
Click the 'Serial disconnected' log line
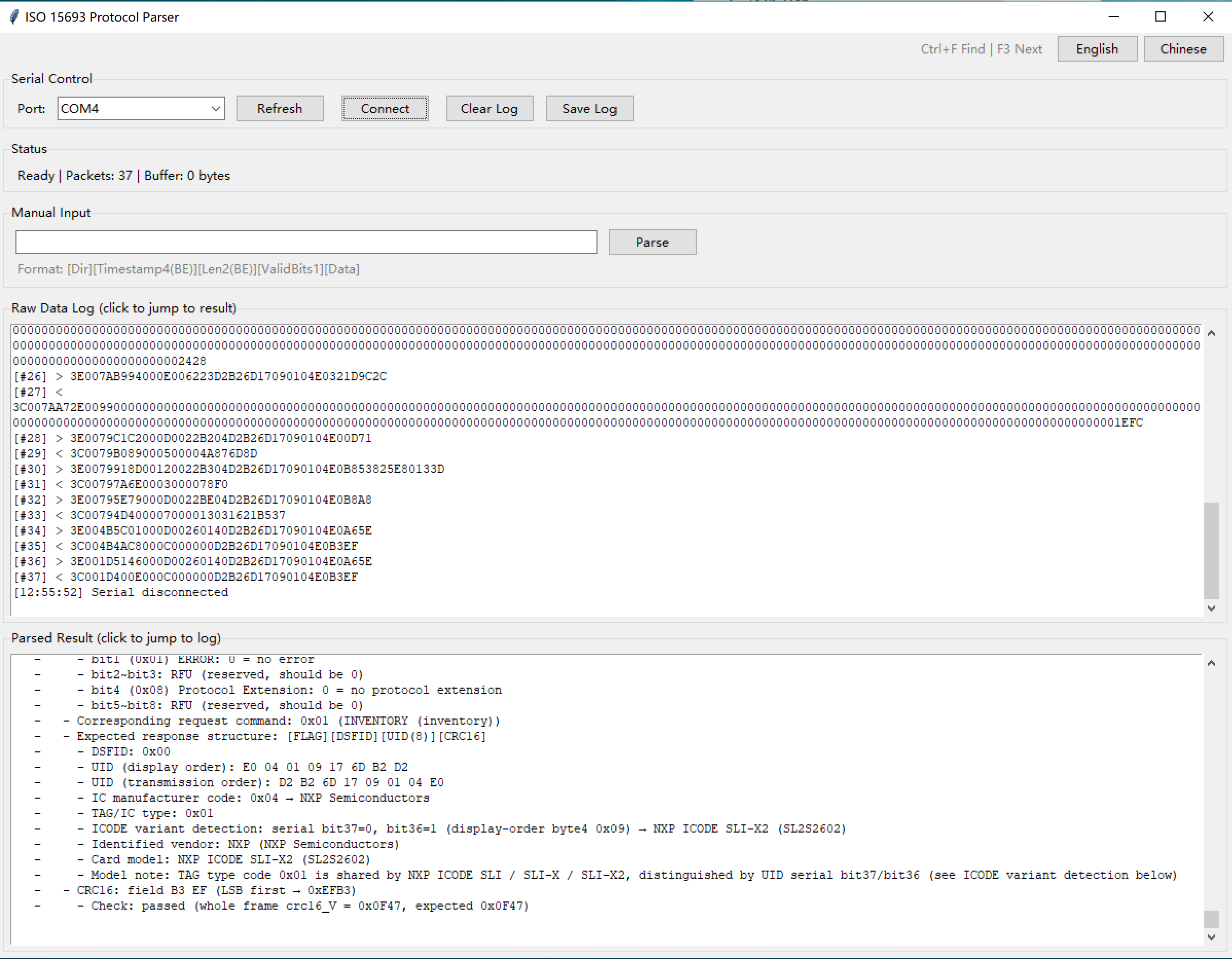point(121,592)
